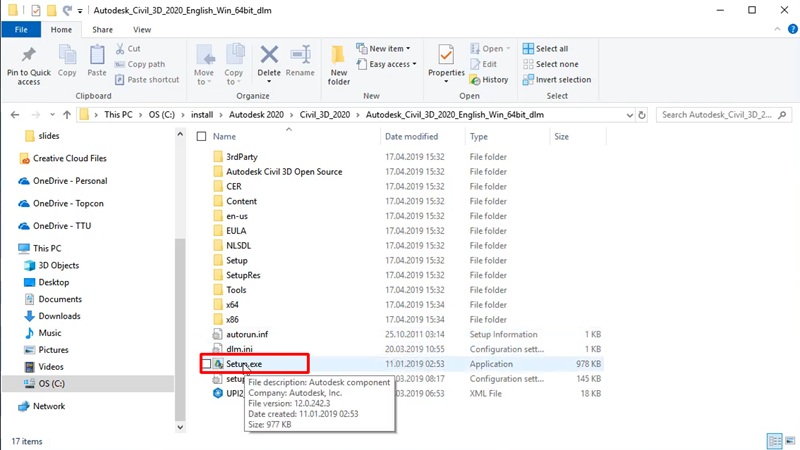The height and width of the screenshot is (450, 800).
Task: Click the navigation pane scroll down arrow
Action: (x=180, y=427)
